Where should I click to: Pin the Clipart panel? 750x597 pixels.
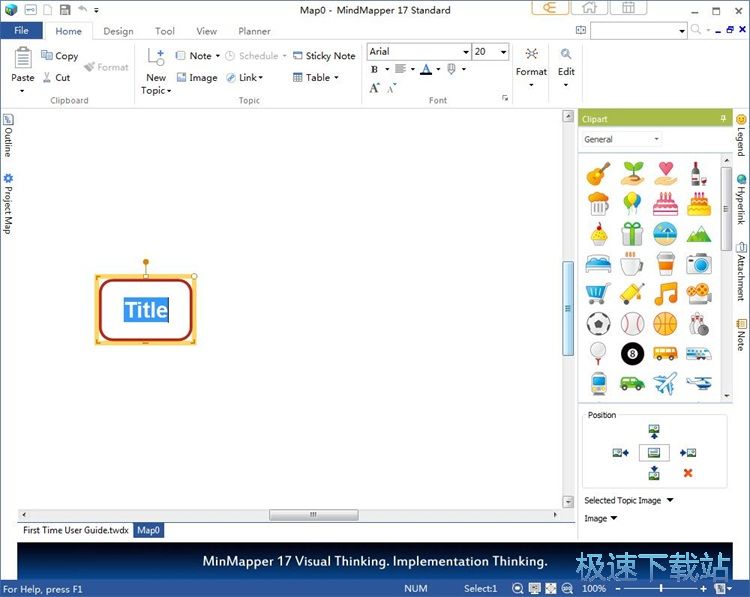[x=723, y=119]
